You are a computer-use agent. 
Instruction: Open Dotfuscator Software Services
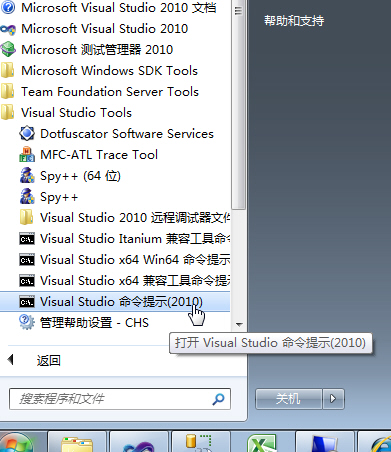[x=127, y=134]
